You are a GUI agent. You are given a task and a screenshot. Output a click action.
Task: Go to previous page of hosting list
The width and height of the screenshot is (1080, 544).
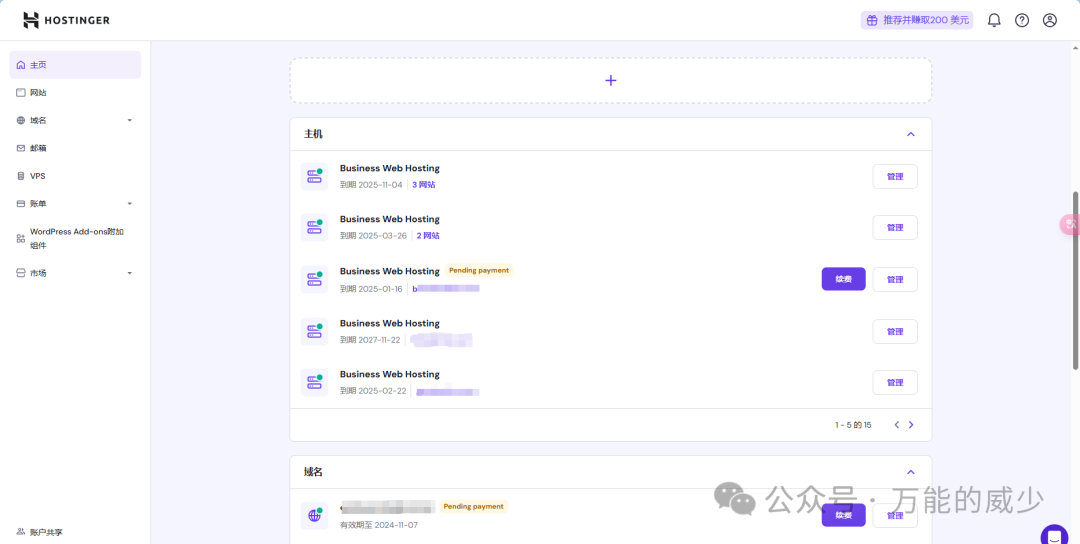coord(897,425)
